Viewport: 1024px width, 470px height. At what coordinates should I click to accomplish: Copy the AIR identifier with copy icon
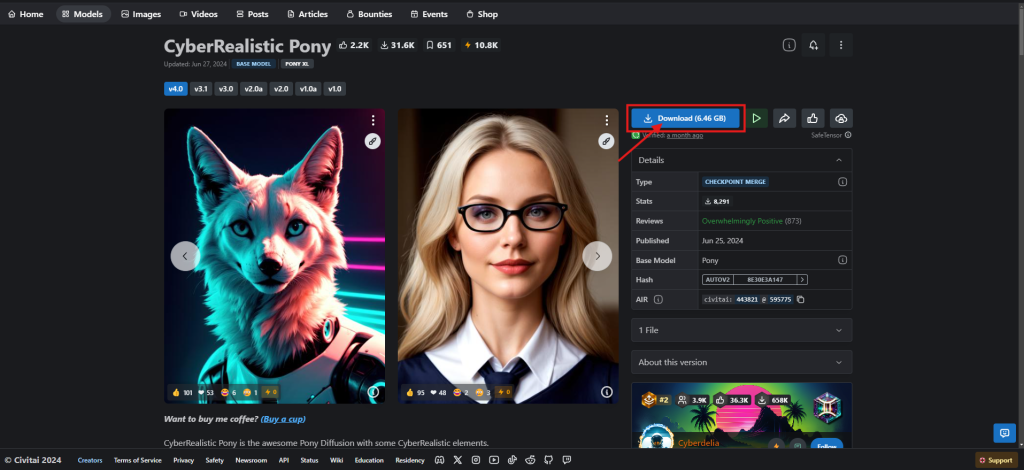[801, 299]
